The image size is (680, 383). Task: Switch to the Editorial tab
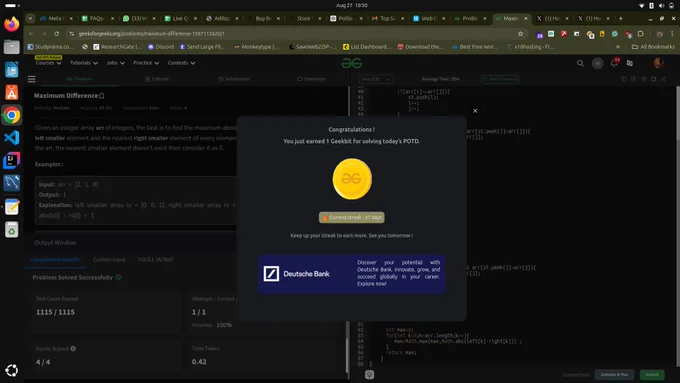tap(157, 79)
